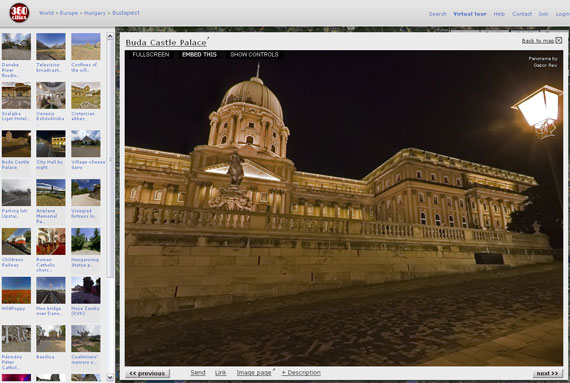This screenshot has width=570, height=383.
Task: Click sidebar scrollbar track
Action: [x=110, y=206]
